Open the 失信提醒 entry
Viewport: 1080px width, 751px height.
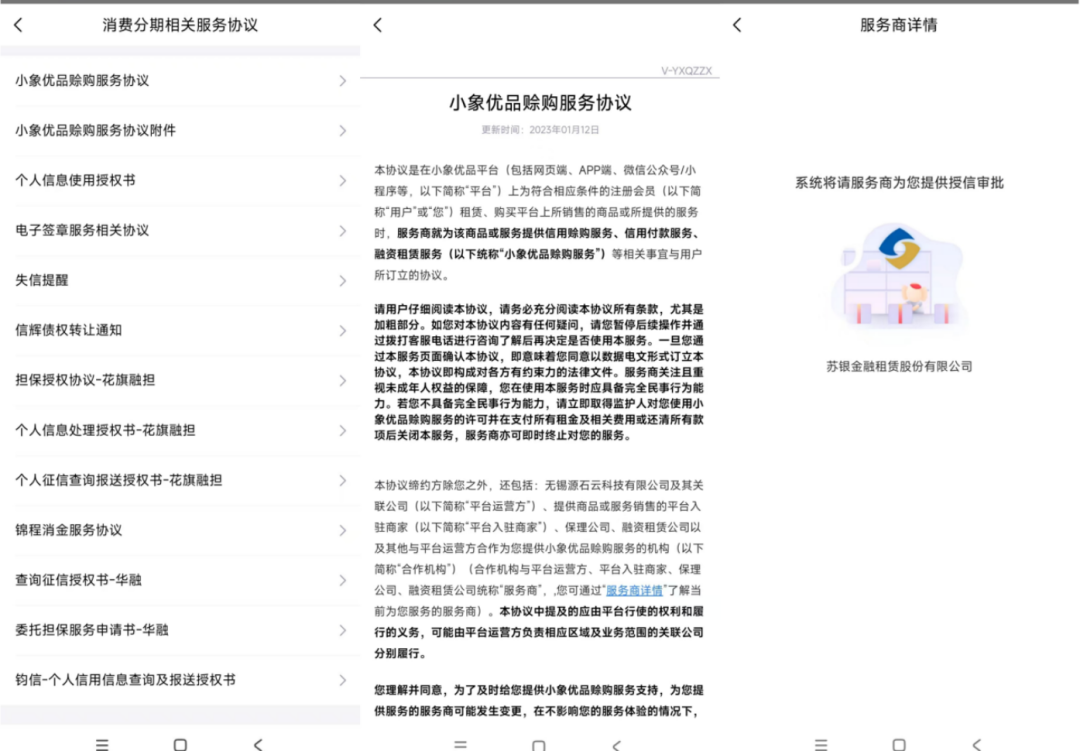pyautogui.click(x=180, y=280)
